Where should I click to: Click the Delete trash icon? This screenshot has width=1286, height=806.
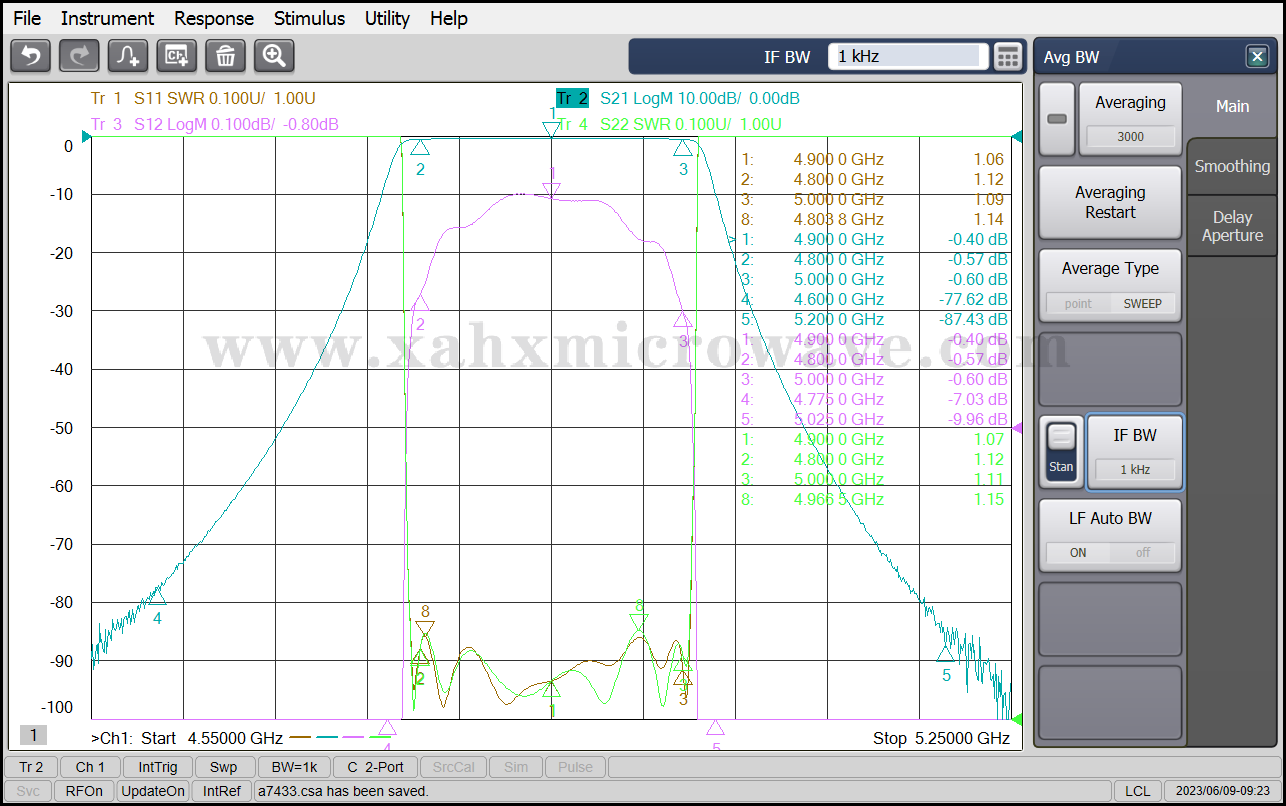click(226, 56)
